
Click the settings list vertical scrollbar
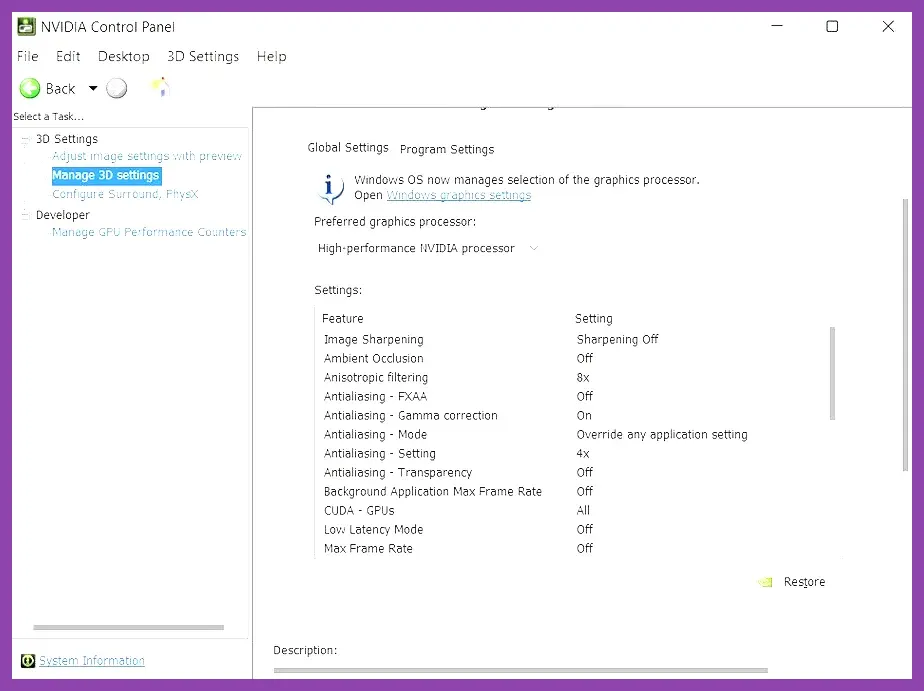832,373
